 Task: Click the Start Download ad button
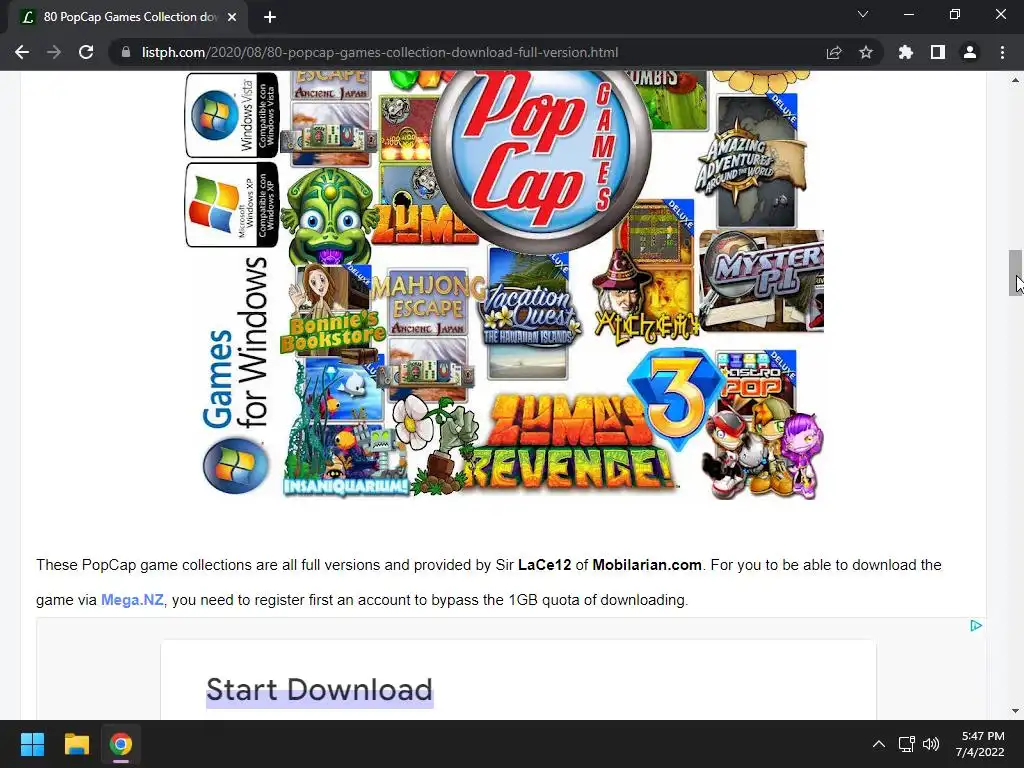point(319,690)
